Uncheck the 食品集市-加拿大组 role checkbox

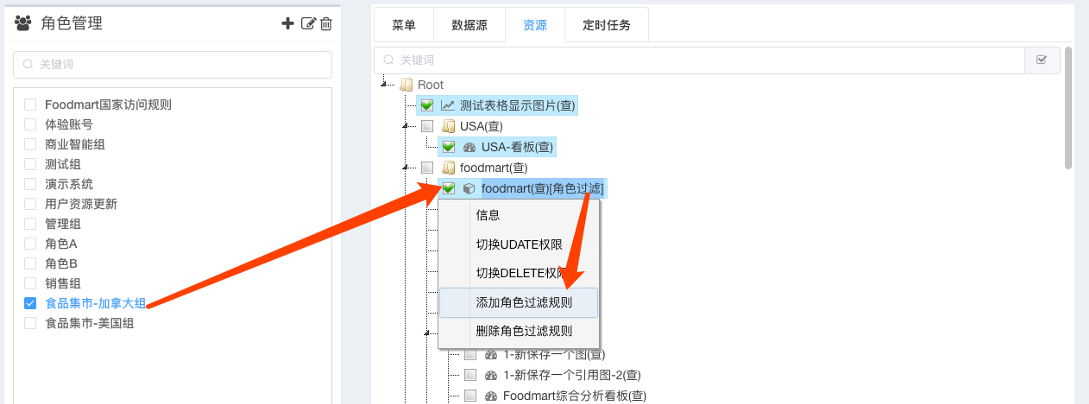[x=30, y=303]
